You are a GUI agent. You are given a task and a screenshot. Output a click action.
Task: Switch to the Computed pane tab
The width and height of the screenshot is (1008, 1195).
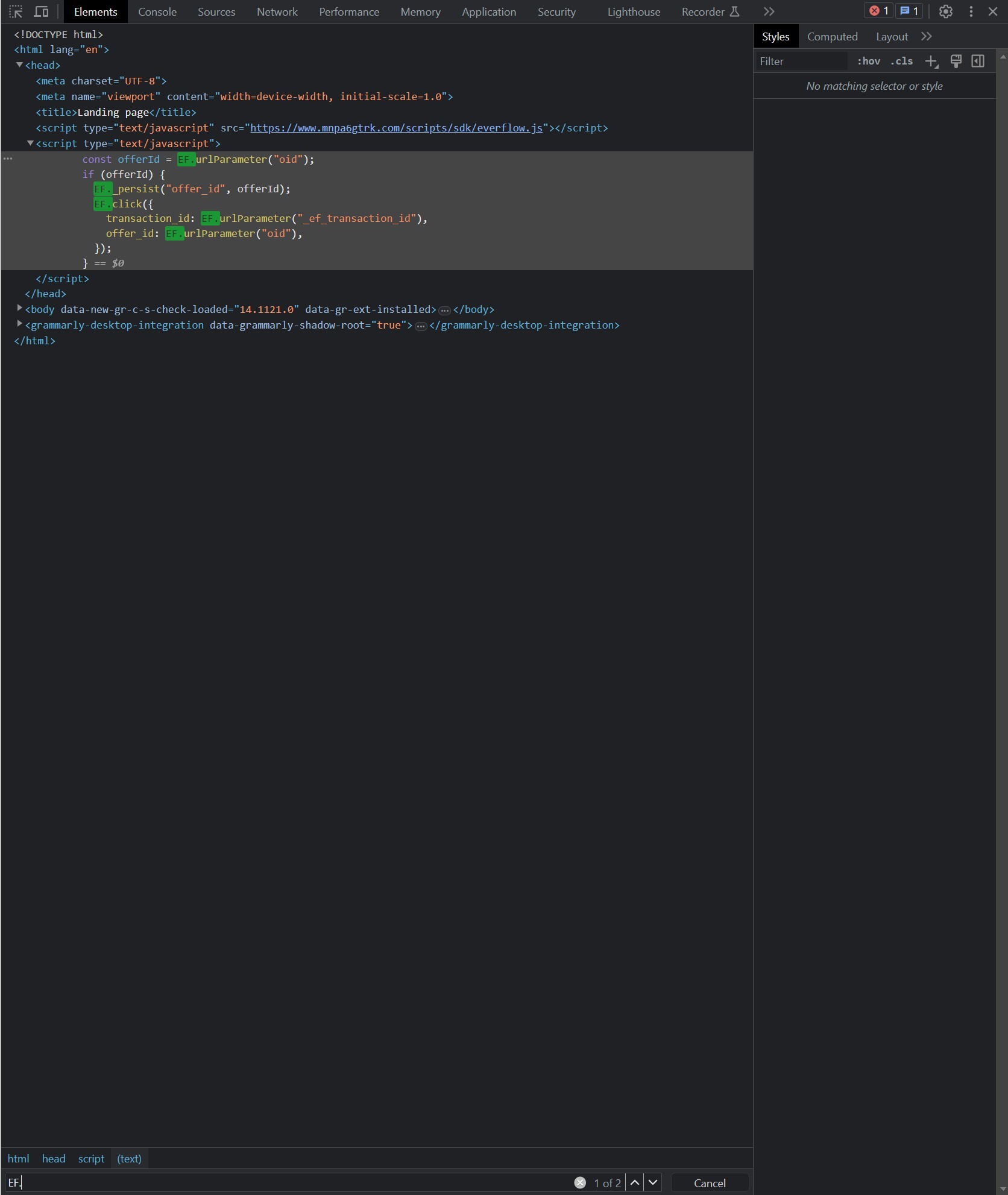click(x=832, y=37)
